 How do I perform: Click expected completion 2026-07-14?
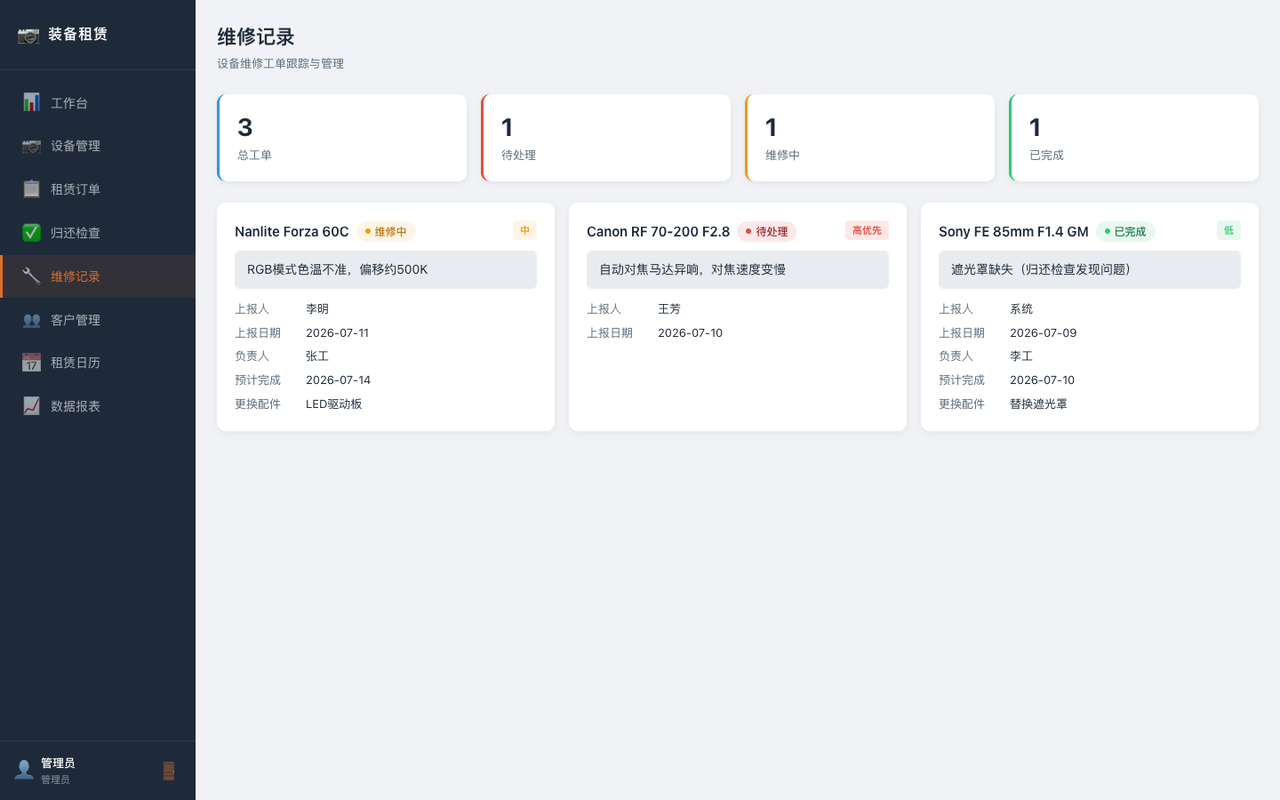coord(338,380)
